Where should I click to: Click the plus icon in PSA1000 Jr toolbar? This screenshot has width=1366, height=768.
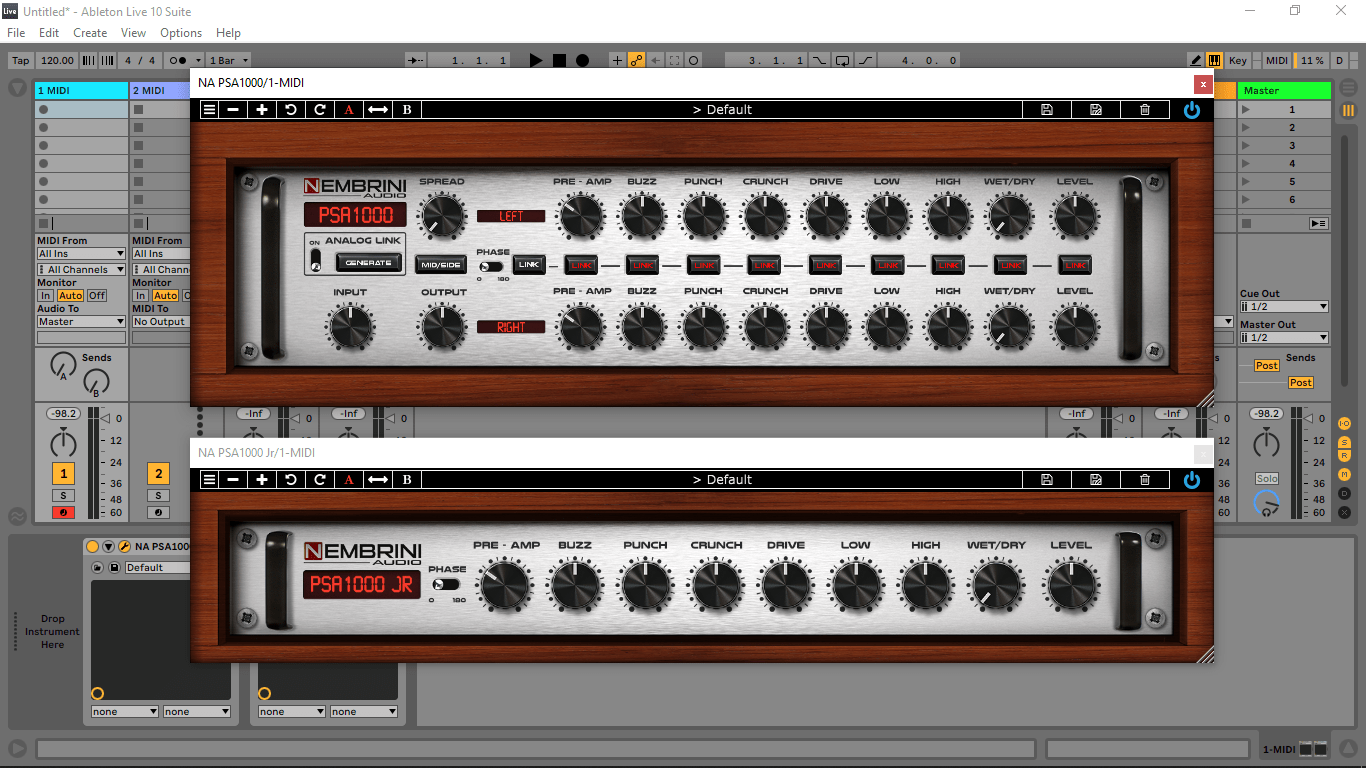coord(262,479)
